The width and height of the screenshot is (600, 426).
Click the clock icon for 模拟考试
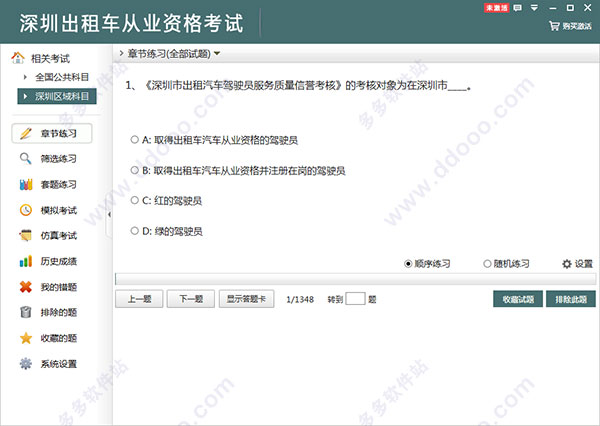pos(26,210)
